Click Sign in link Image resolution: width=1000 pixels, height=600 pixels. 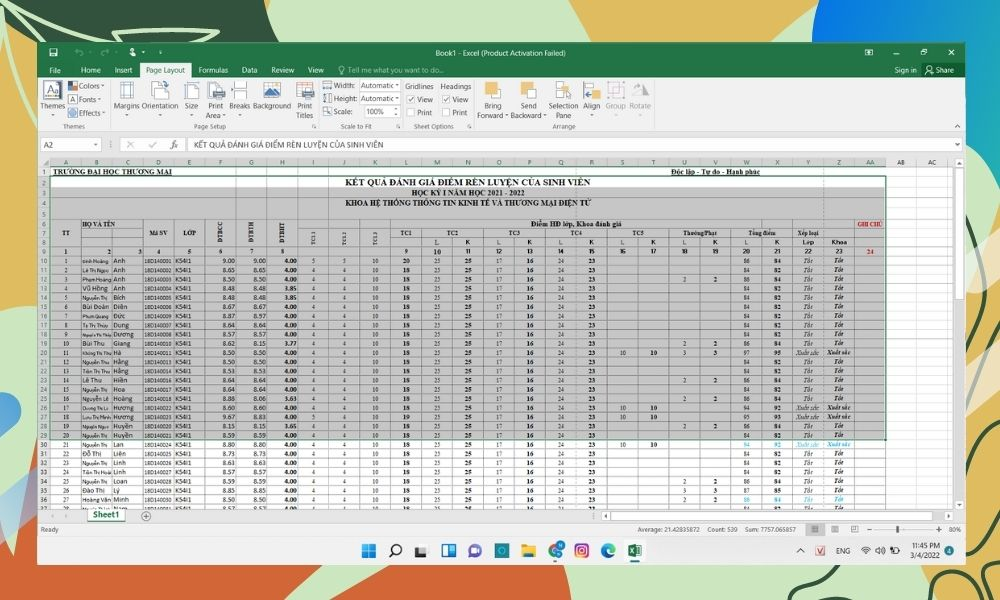[905, 70]
